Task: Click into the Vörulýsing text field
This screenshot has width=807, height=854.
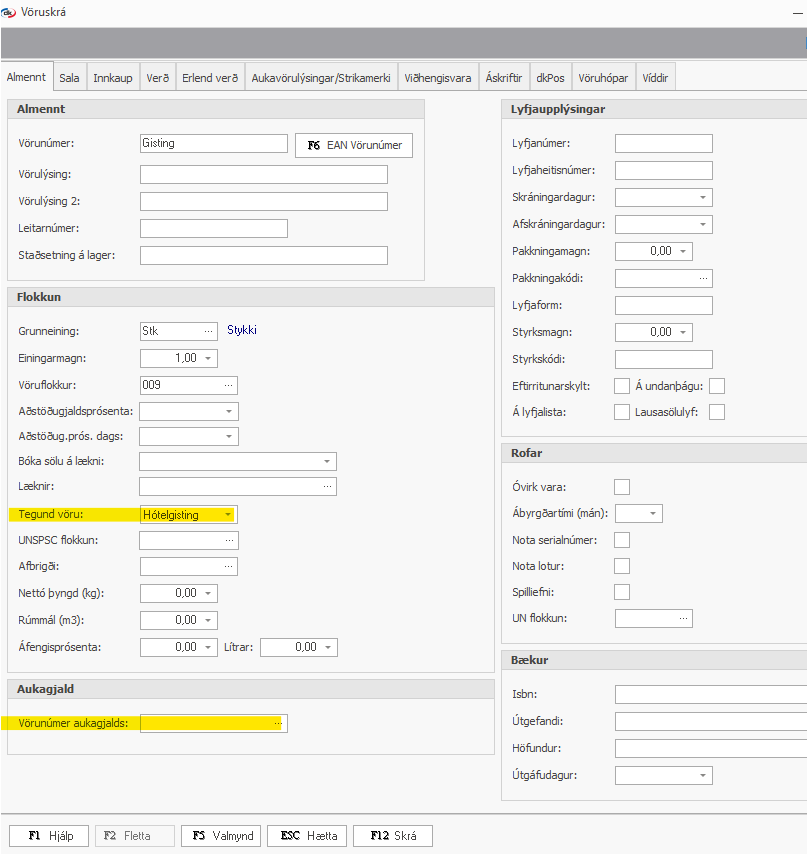Action: click(x=264, y=175)
